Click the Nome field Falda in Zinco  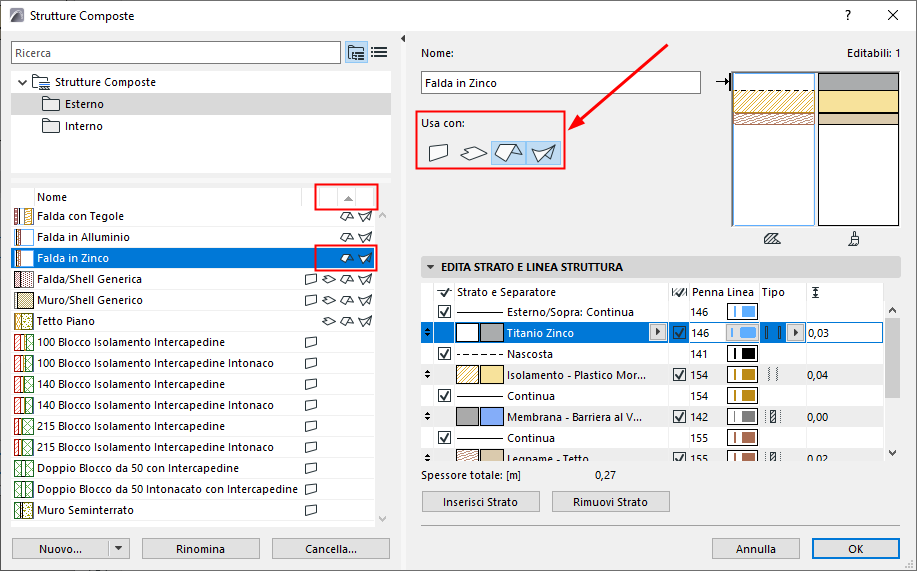pos(561,82)
